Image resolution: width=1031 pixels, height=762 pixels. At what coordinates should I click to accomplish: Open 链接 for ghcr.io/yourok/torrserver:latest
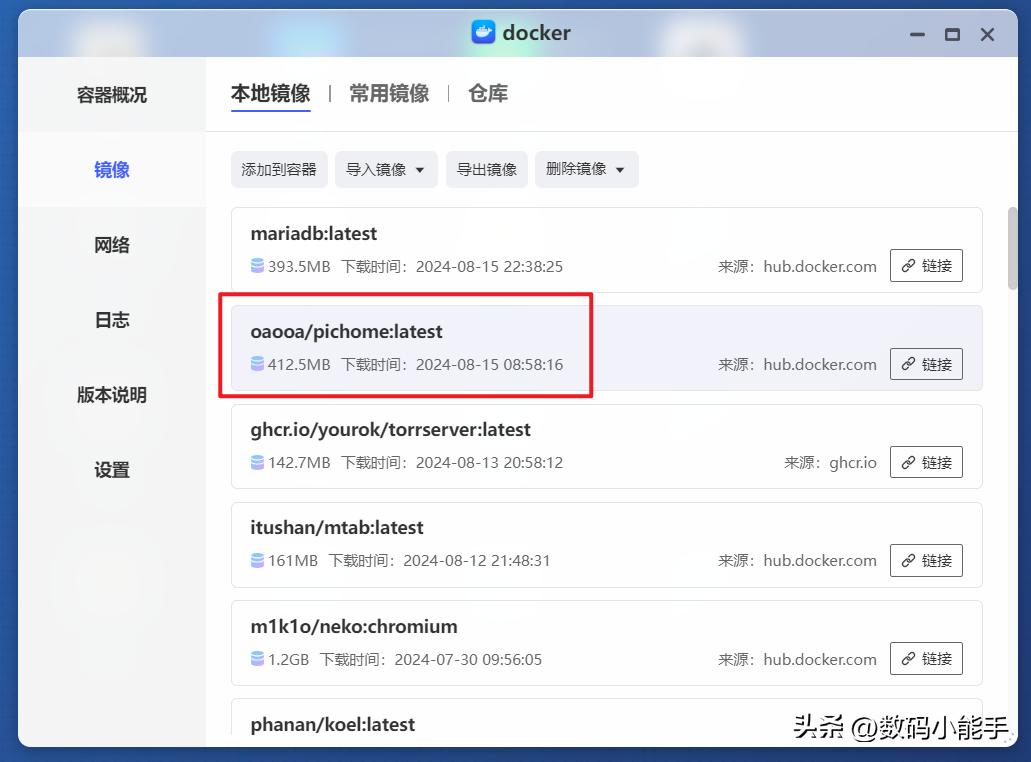[926, 462]
